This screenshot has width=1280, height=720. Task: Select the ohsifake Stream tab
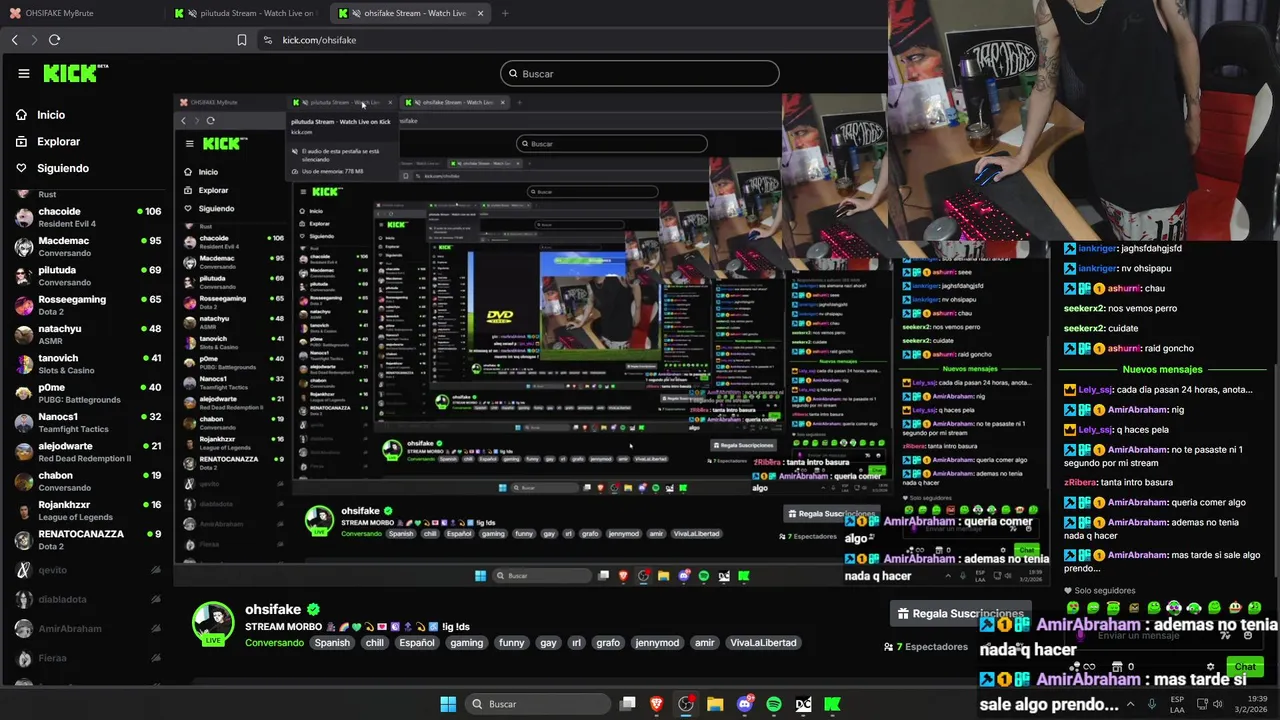[x=412, y=13]
